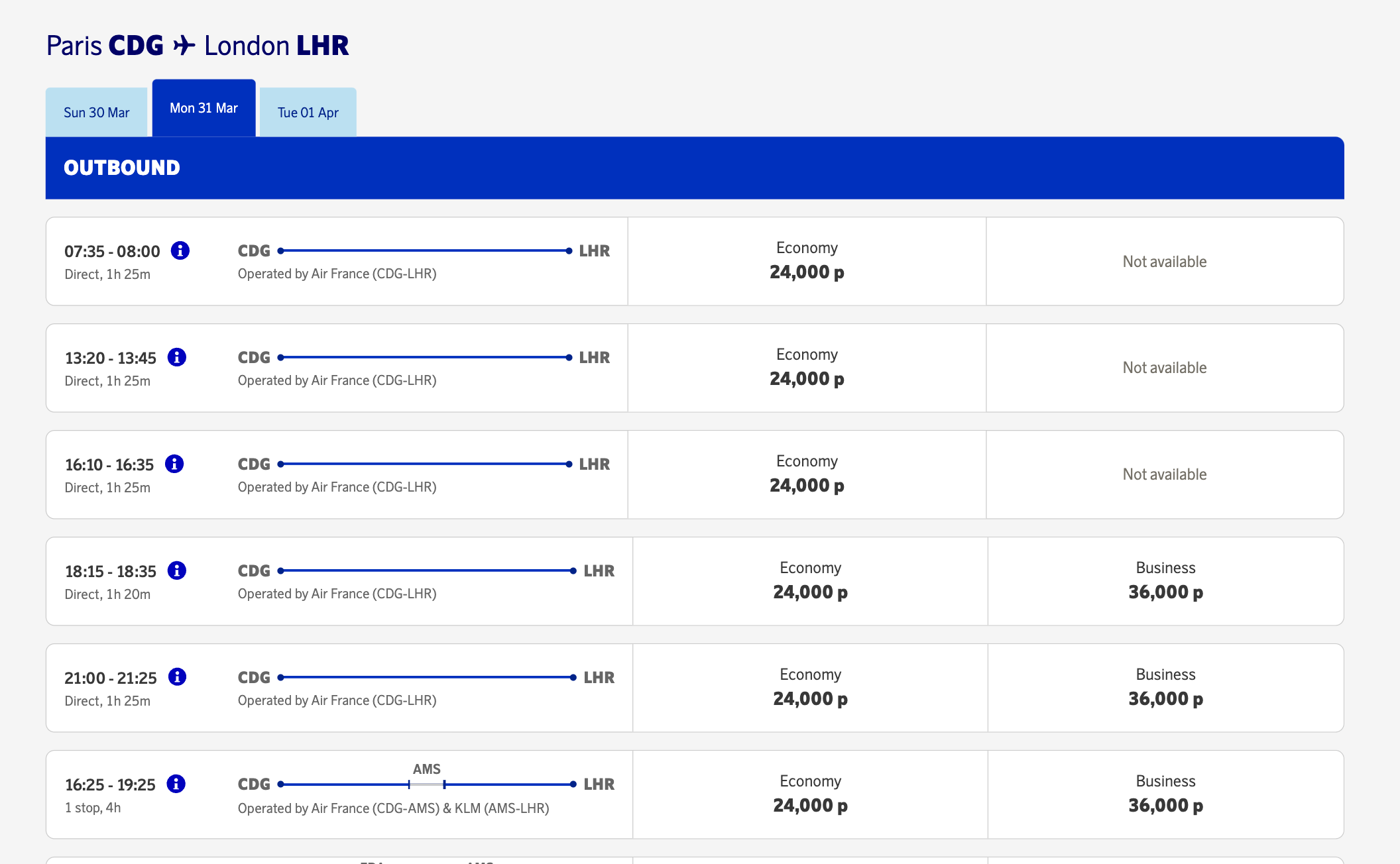This screenshot has height=864, width=1400.
Task: Choose Economy 24,000 p on 16:25 flight
Action: [x=810, y=794]
